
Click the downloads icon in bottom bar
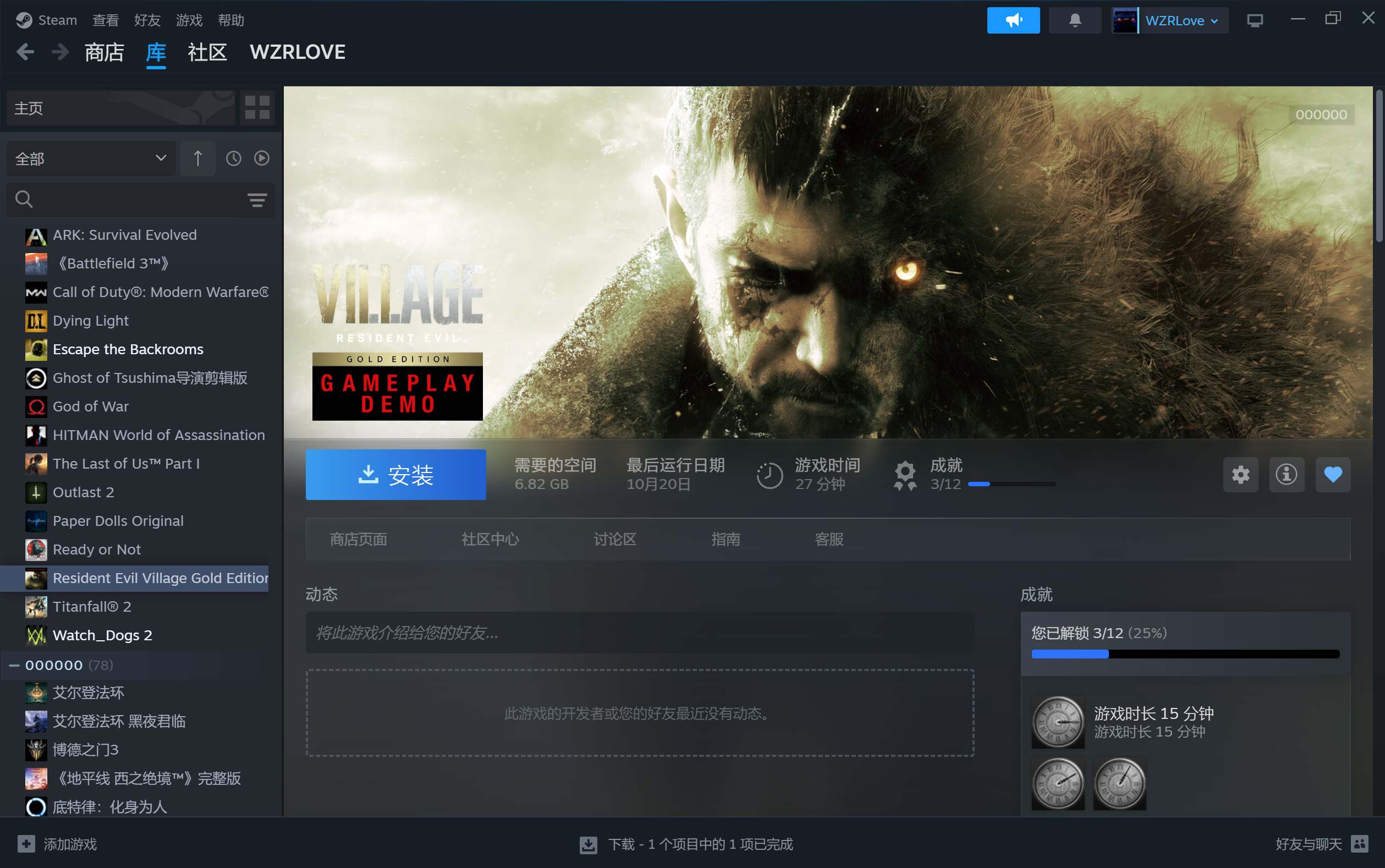[589, 844]
